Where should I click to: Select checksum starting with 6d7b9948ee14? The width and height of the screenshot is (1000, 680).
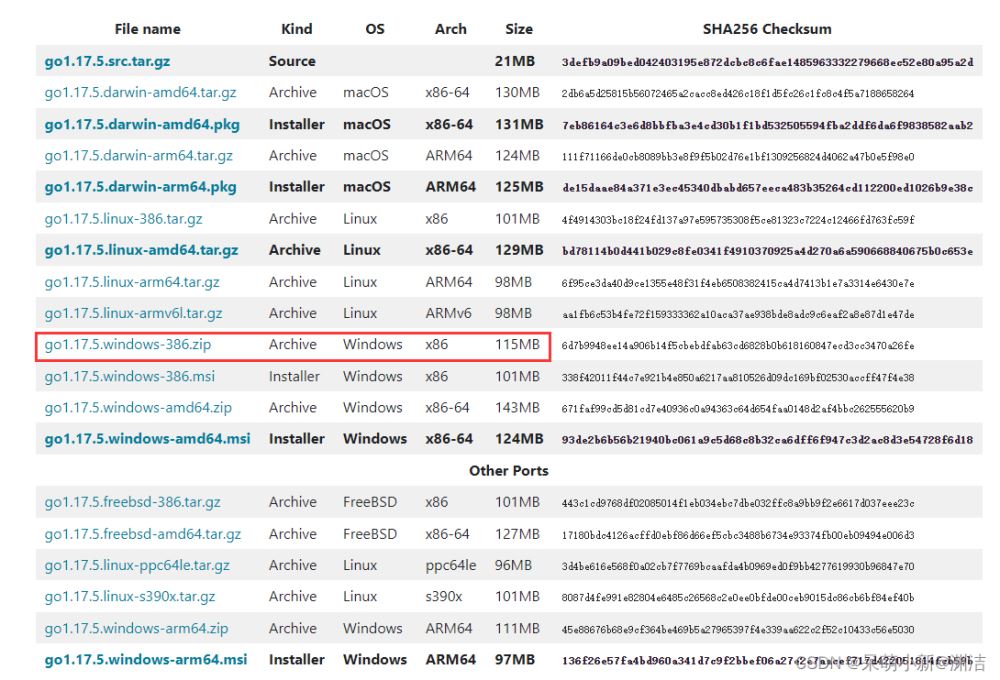[738, 346]
